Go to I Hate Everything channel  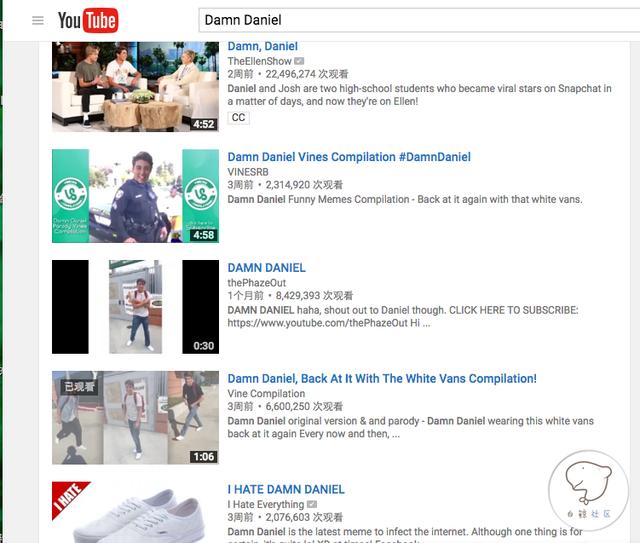pos(265,504)
